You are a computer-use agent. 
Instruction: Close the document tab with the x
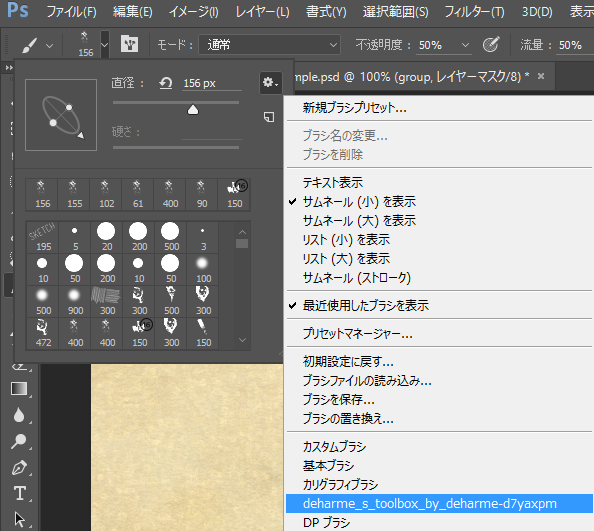point(541,77)
